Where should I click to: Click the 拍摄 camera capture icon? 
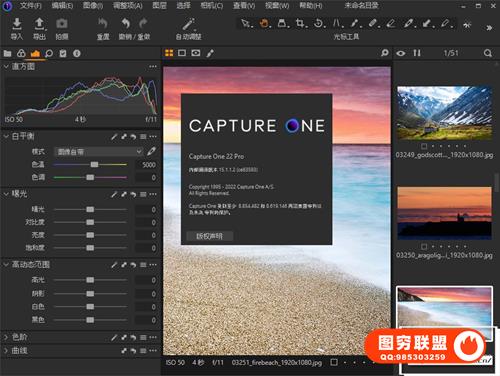pyautogui.click(x=62, y=24)
